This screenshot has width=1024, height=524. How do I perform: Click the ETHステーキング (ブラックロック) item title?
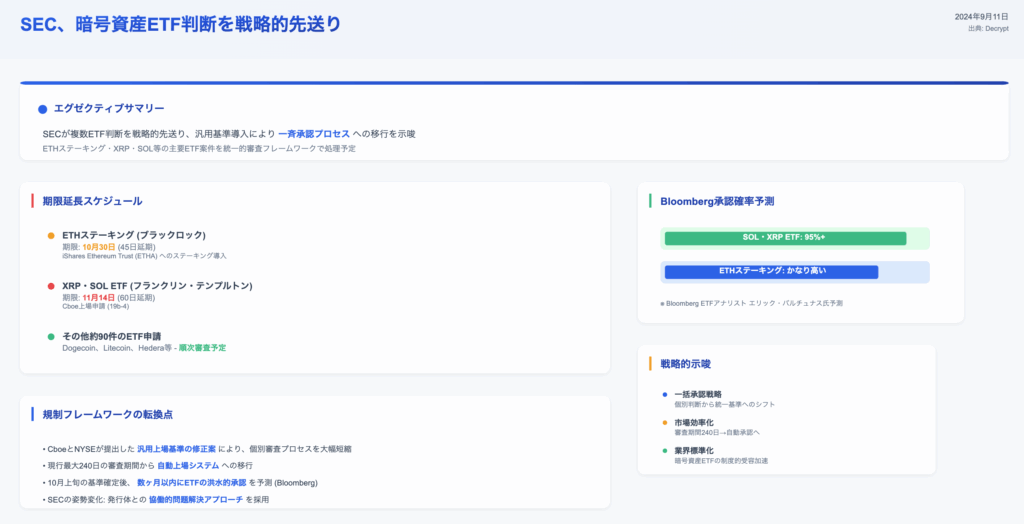tap(134, 235)
